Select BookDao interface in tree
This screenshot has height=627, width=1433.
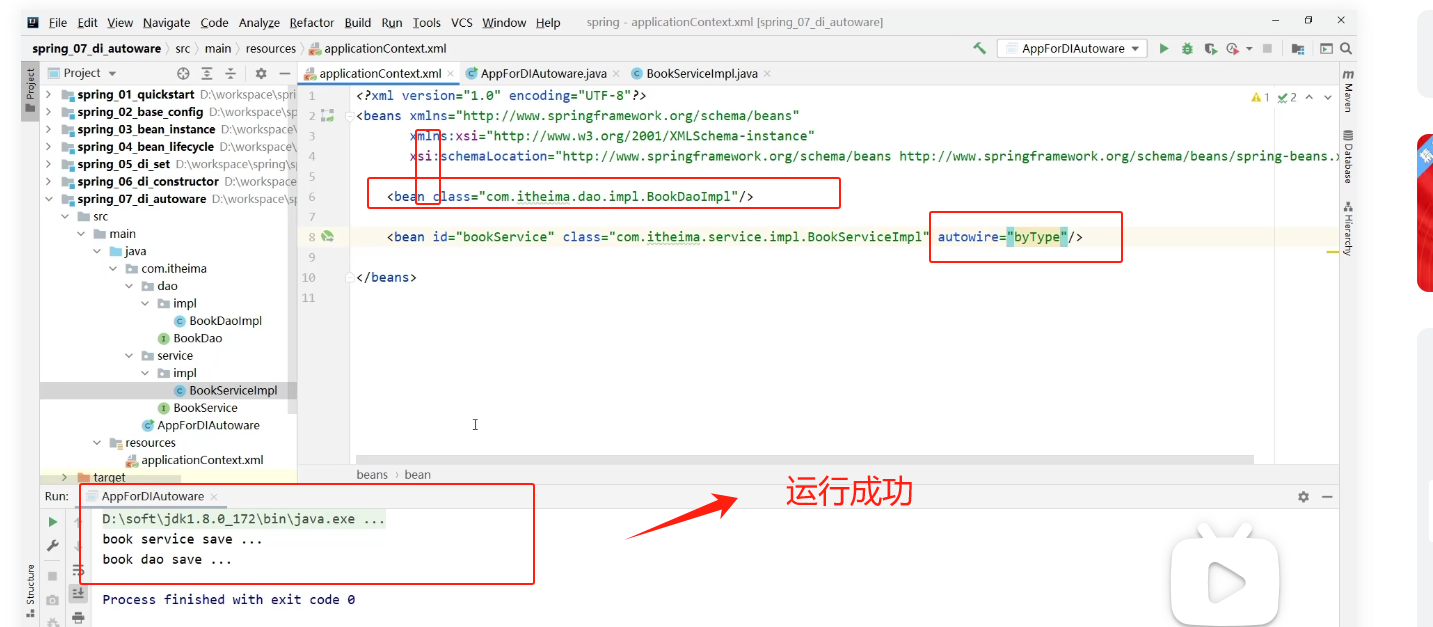click(x=197, y=338)
